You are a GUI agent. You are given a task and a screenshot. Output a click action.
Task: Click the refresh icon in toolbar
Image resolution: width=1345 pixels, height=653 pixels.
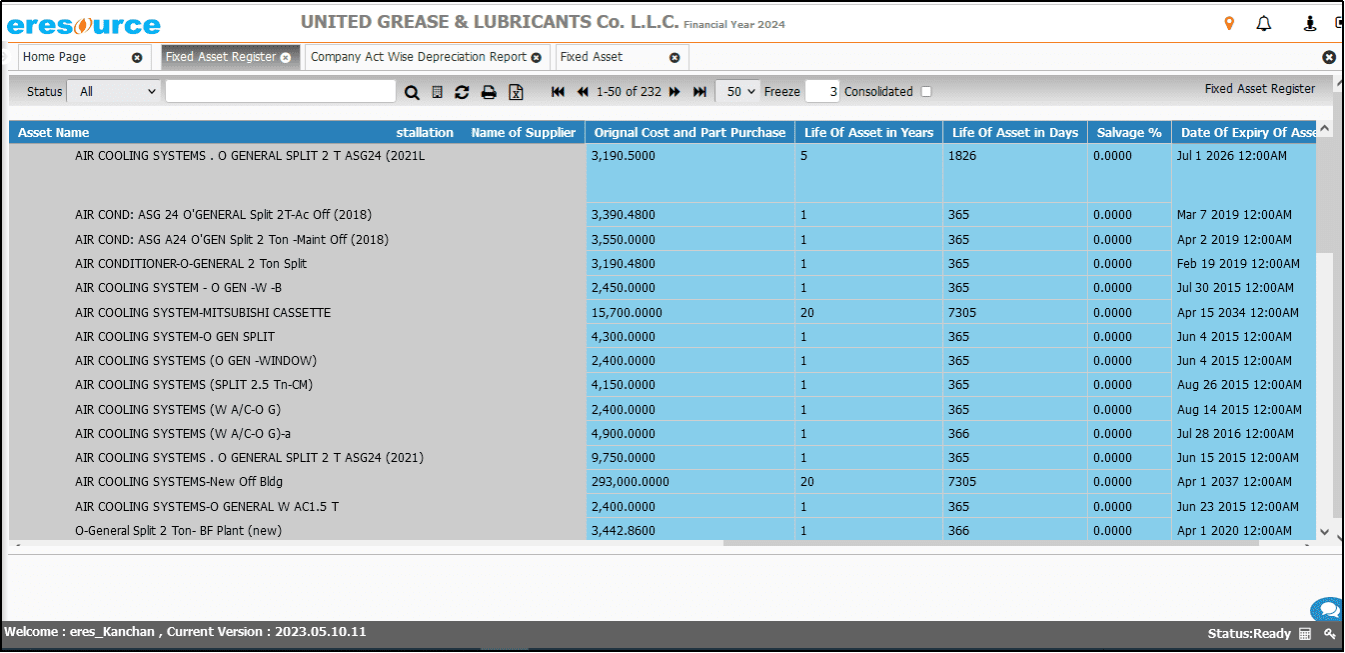(x=462, y=92)
